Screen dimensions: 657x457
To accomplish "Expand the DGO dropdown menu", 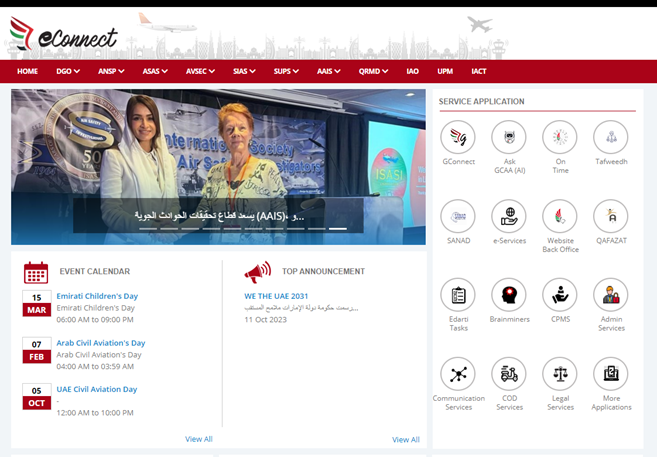I will tap(70, 72).
